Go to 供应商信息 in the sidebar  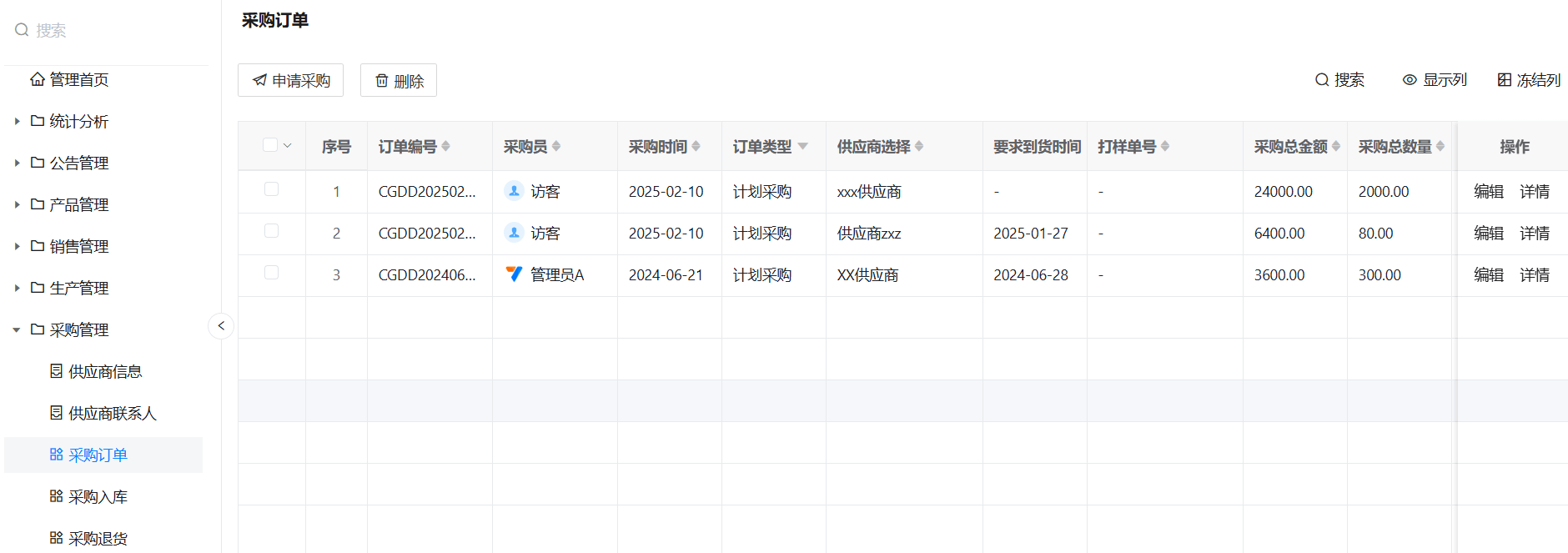pos(105,372)
